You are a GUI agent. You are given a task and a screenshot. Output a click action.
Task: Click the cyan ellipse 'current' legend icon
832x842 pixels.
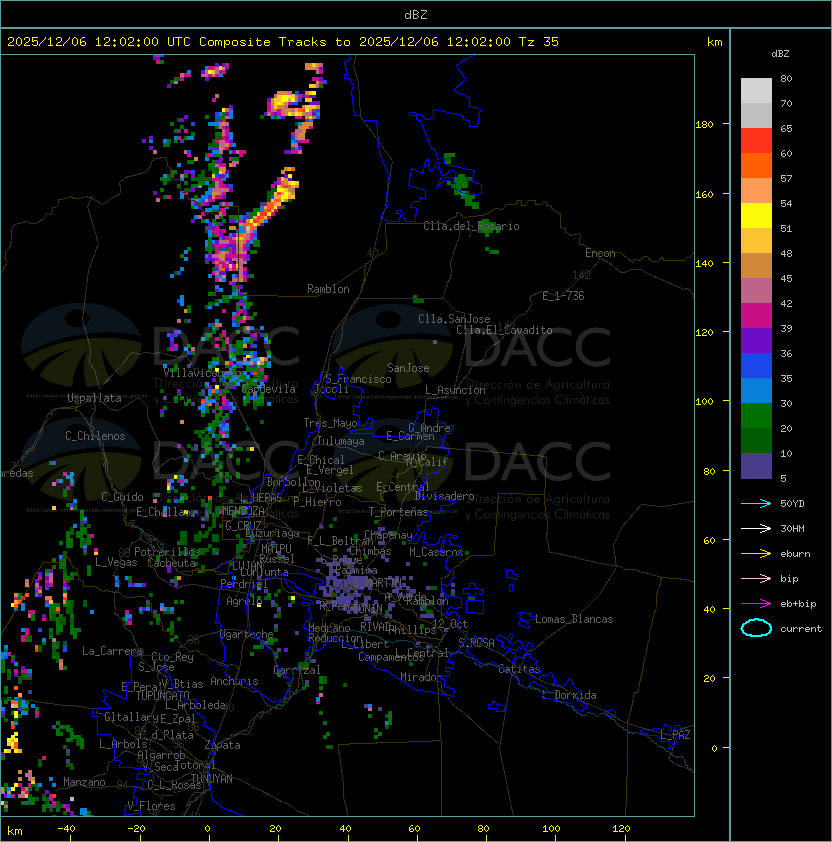pyautogui.click(x=756, y=628)
